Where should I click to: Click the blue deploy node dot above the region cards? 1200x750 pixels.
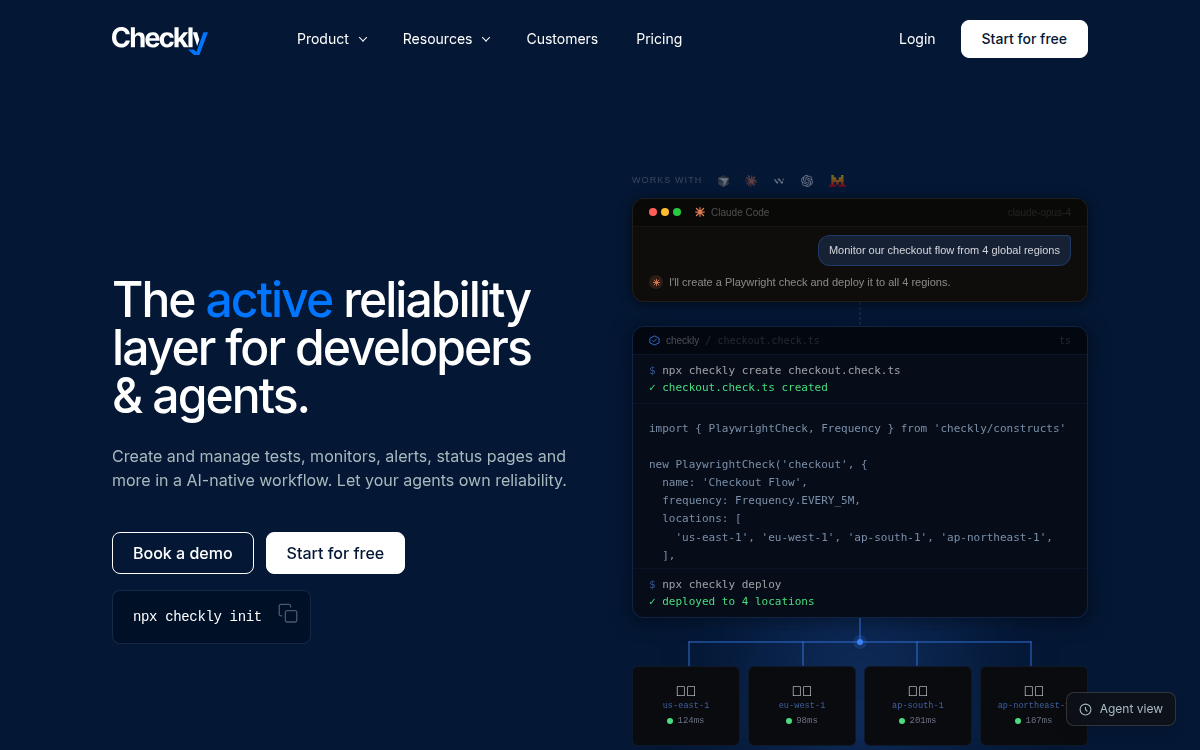click(x=860, y=642)
